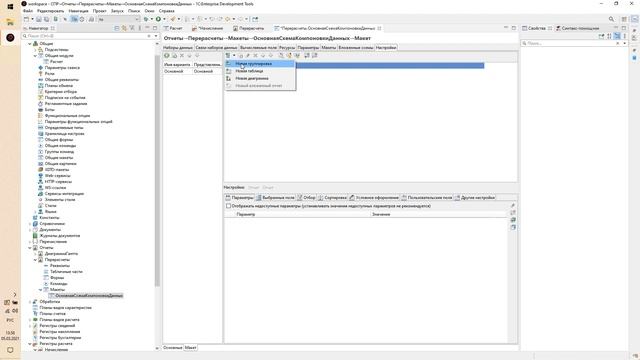The image size is (640, 360).
Task: Select the Общие картинки tree item
Action: click(60, 164)
